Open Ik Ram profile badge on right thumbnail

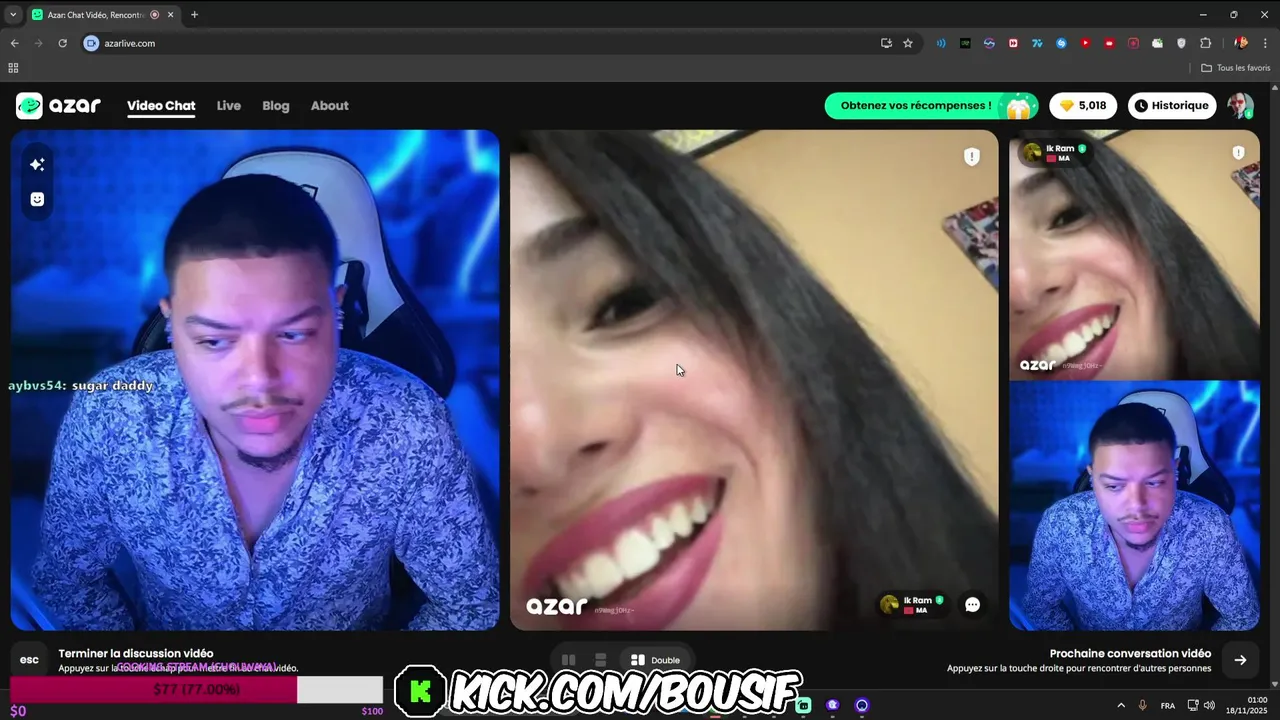(1054, 152)
